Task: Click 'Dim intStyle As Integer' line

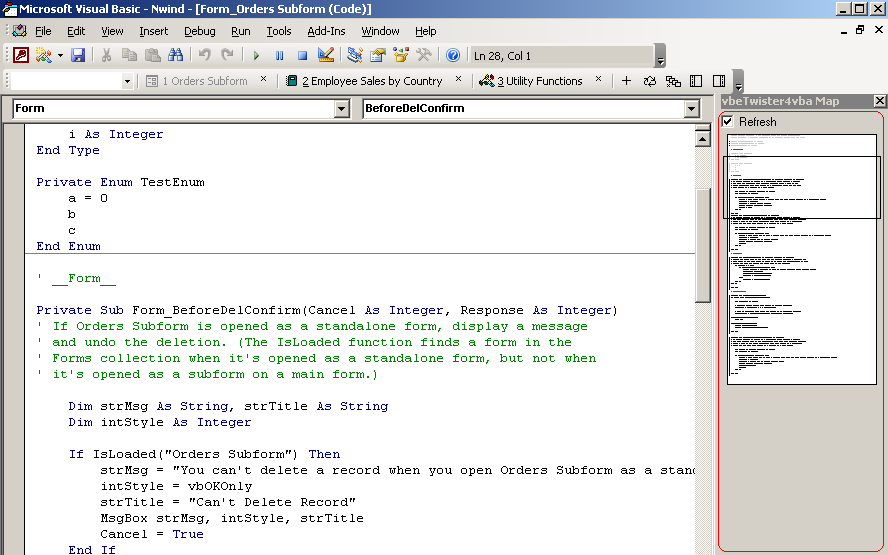Action: click(x=160, y=422)
